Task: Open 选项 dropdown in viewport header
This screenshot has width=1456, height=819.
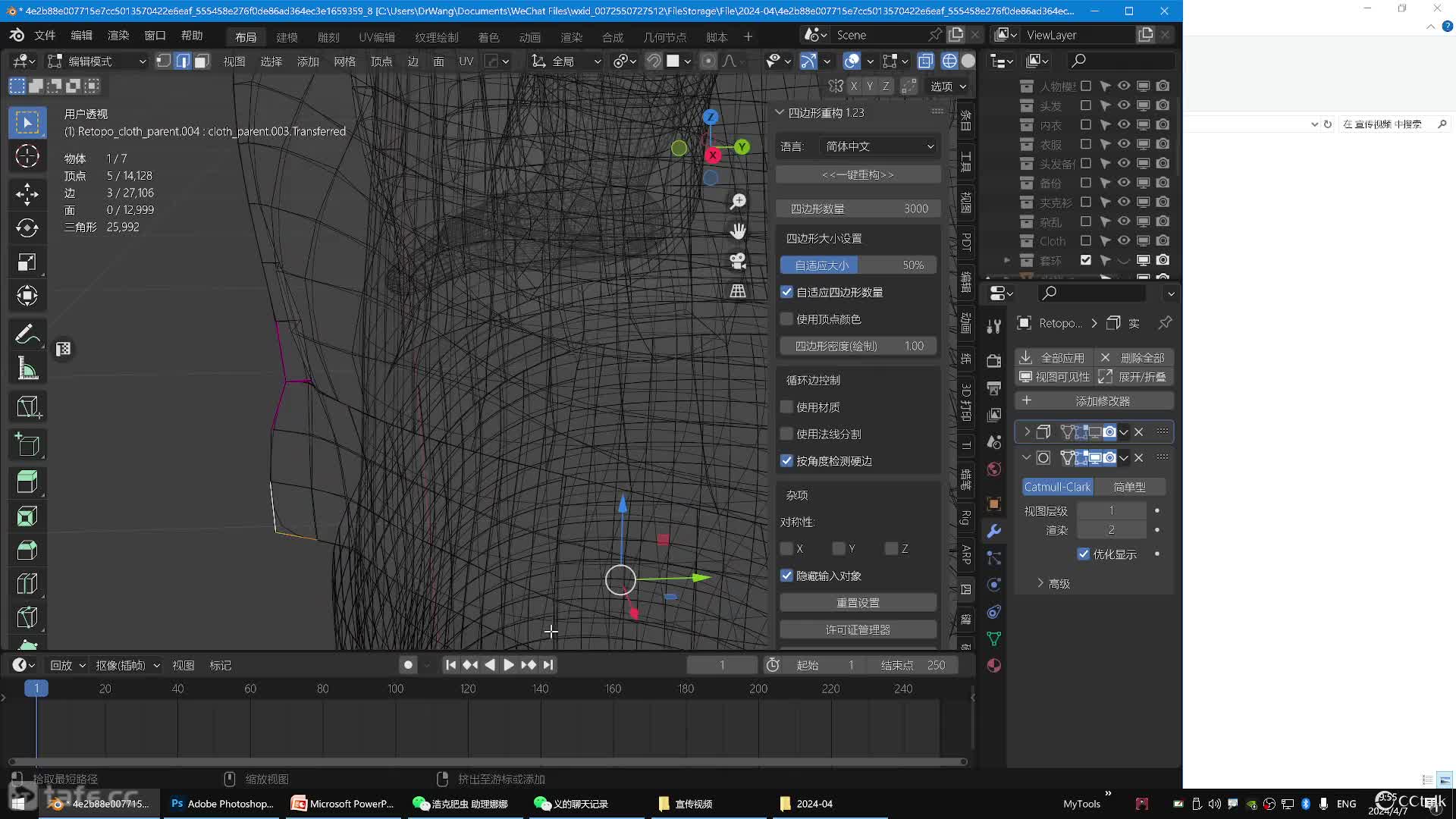Action: pyautogui.click(x=948, y=86)
